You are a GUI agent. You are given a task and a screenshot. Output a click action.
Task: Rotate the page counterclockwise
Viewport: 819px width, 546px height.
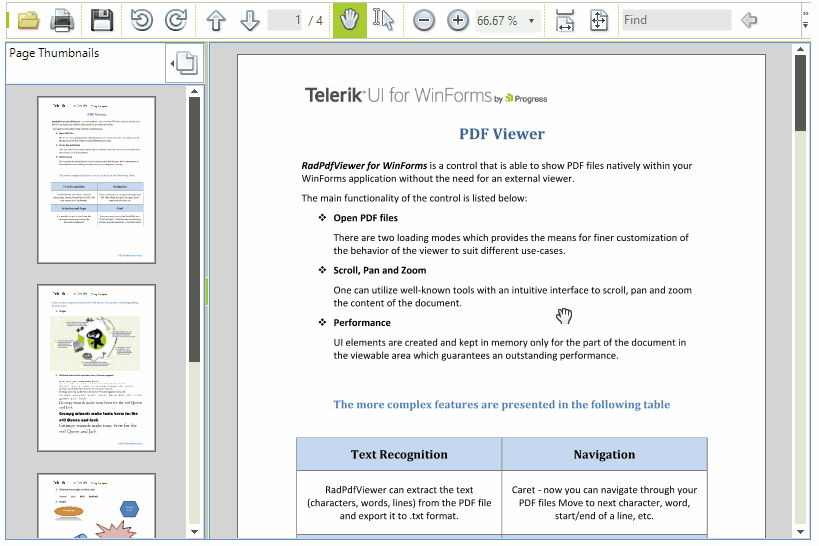142,20
